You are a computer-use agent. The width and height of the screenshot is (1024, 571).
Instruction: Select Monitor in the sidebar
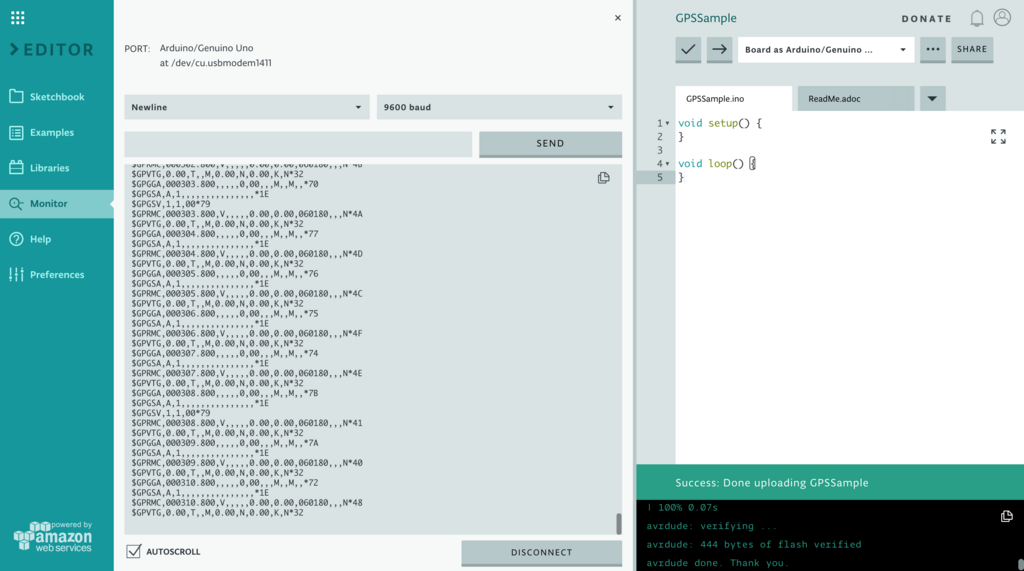click(x=57, y=203)
